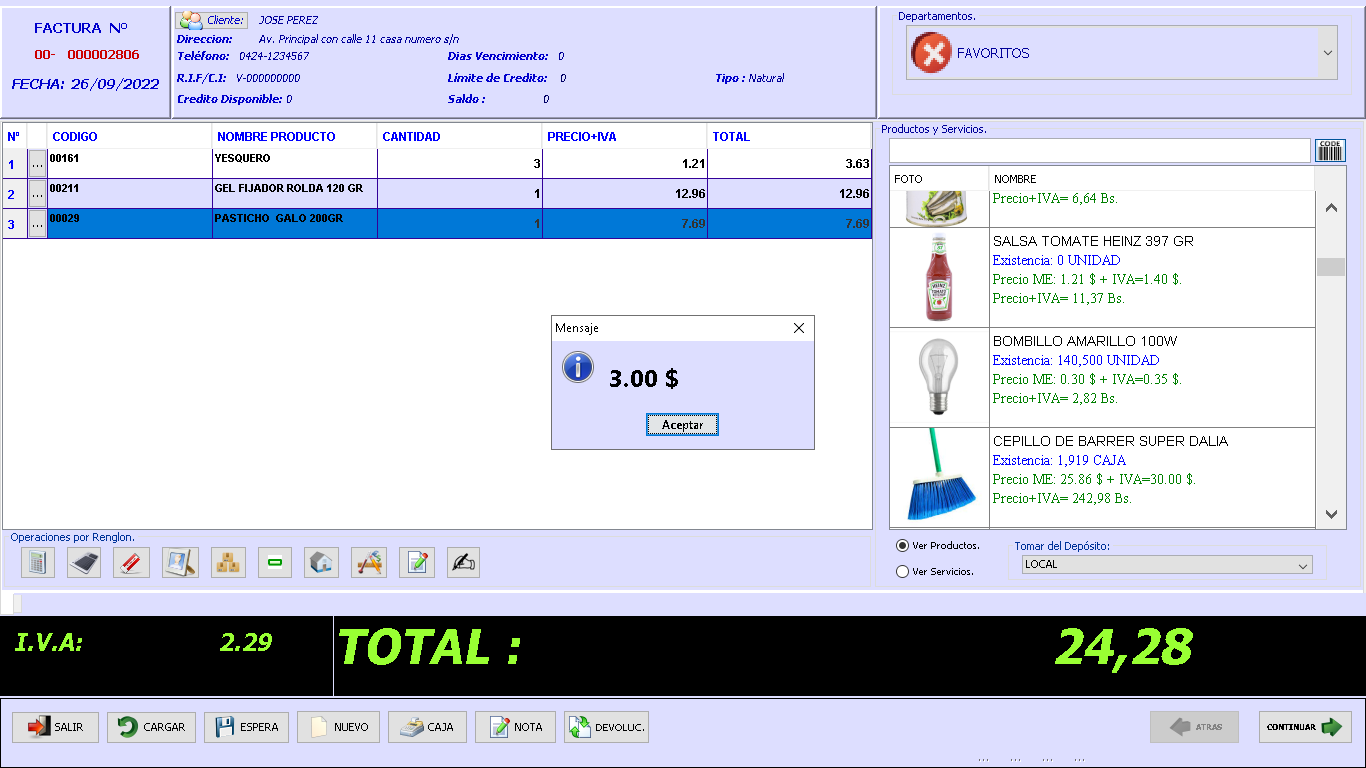Click the CANTIDAD column header
1366x768 pixels.
460,136
